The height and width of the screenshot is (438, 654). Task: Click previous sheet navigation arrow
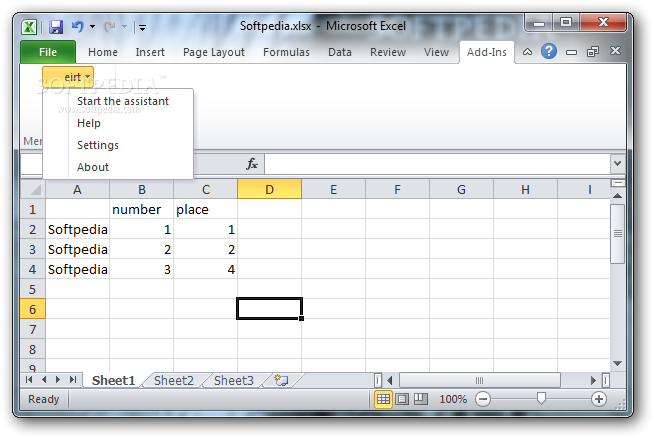(x=44, y=380)
